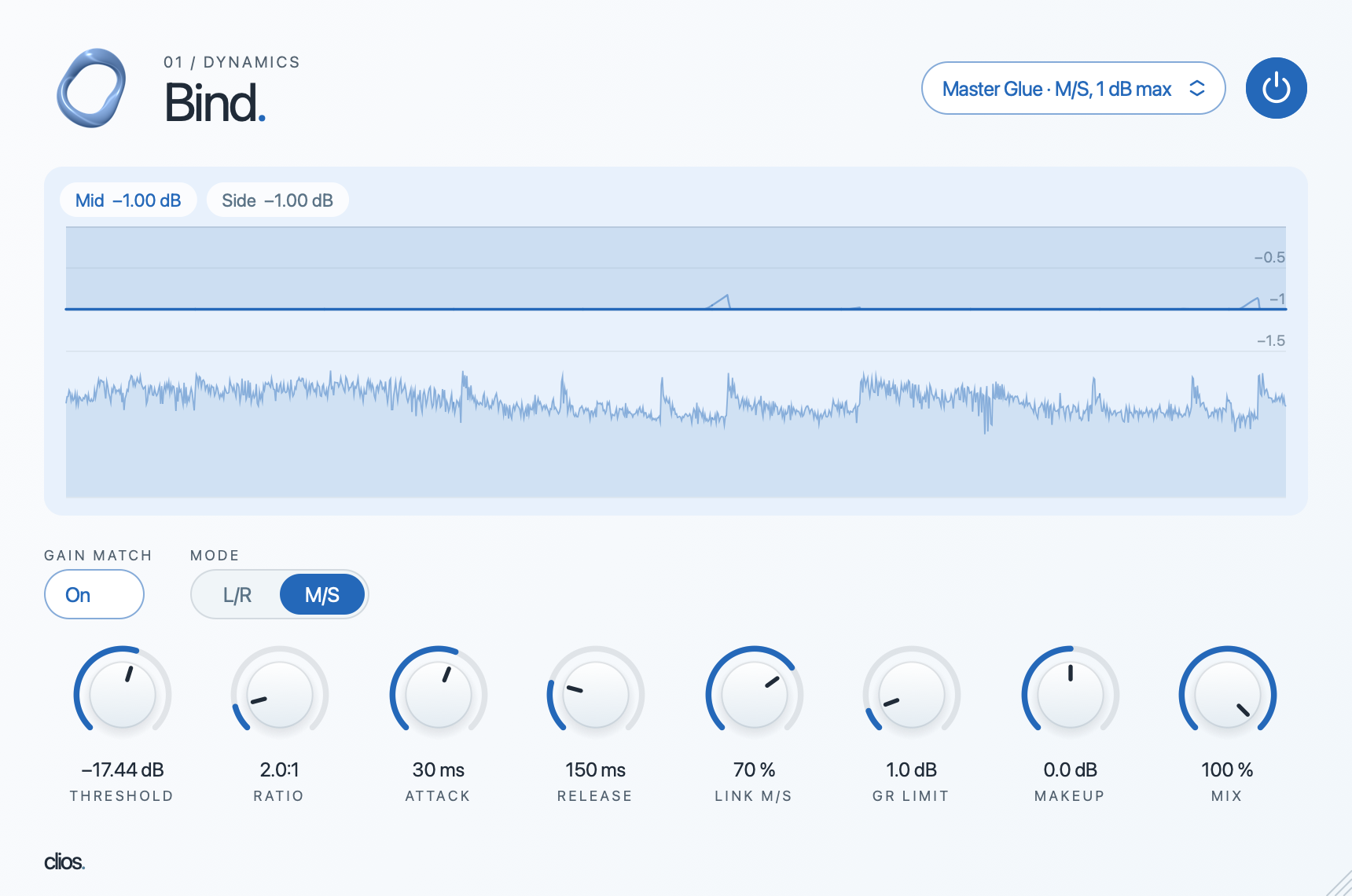This screenshot has height=896, width=1352.
Task: Click the Bind. plugin title
Action: 215,103
